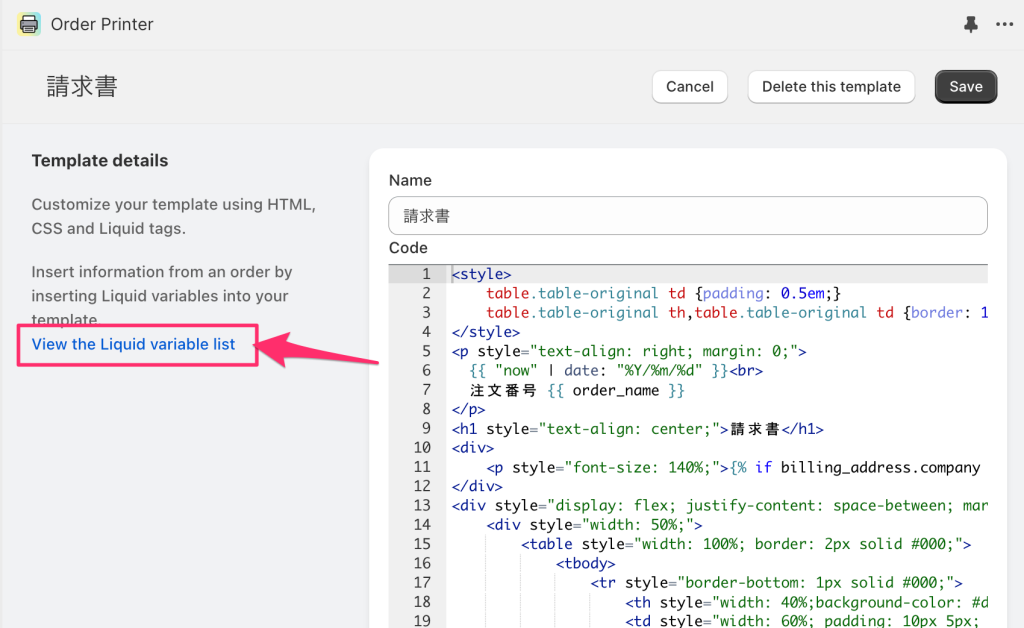The height and width of the screenshot is (628, 1024).
Task: Click order_name variable on line 7
Action: point(616,390)
